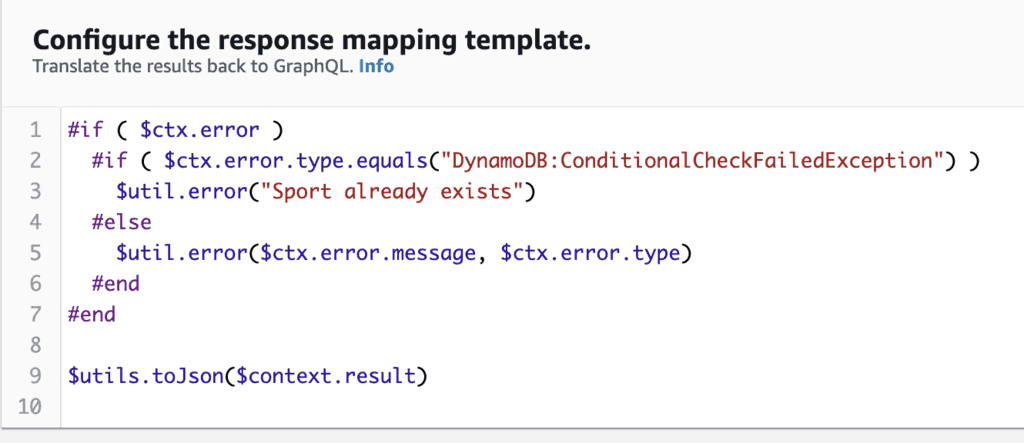Click $ctx.error.type argument on line 5
1024x443 pixels.
pos(590,253)
